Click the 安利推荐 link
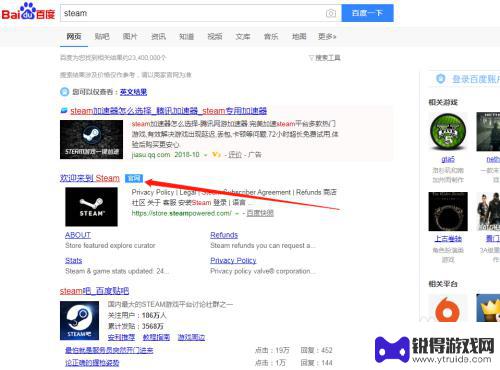Viewport: 500px width, 370px height. point(121,337)
